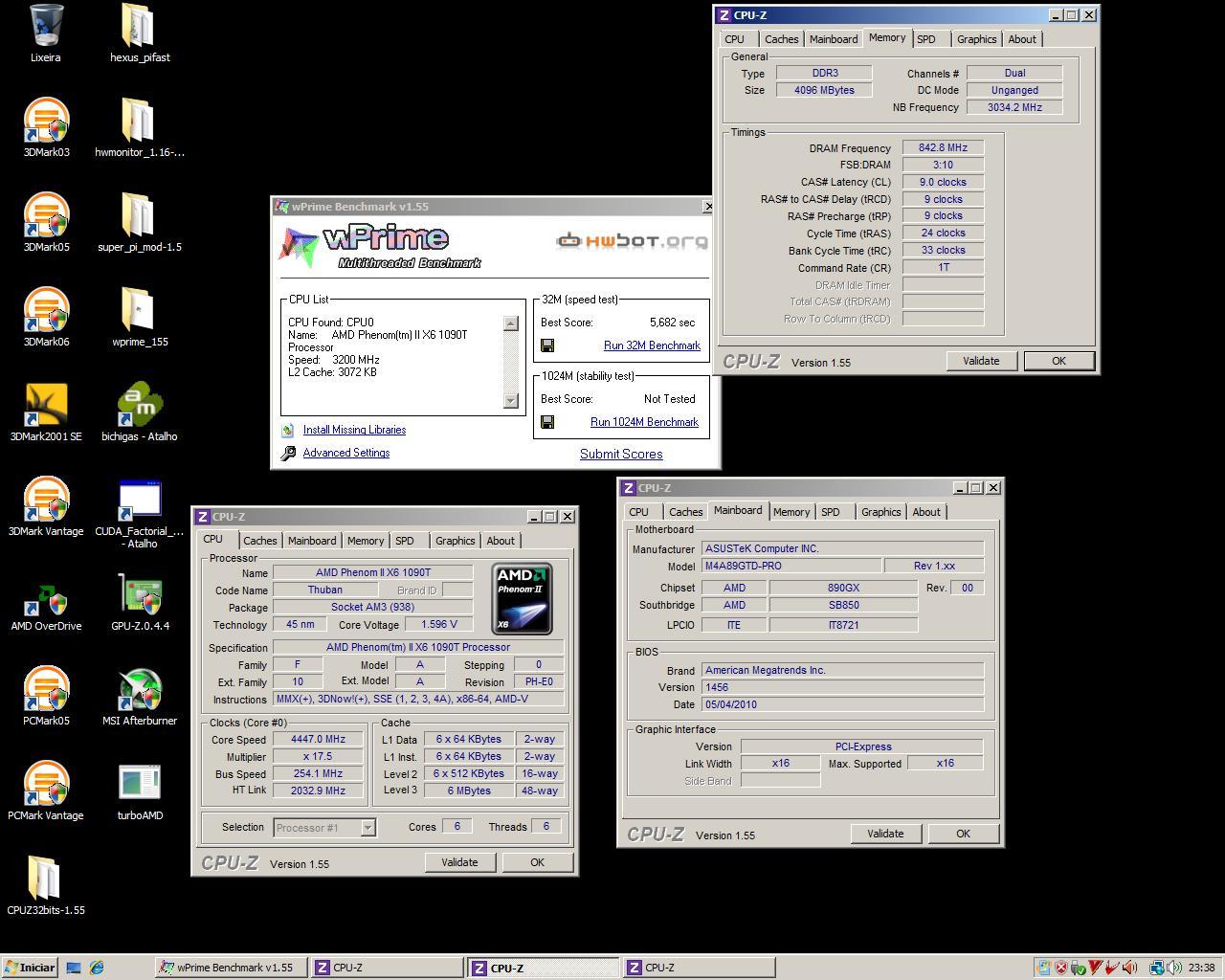This screenshot has width=1225, height=980.
Task: Open Advanced Settings link in wPrime
Action: [346, 453]
